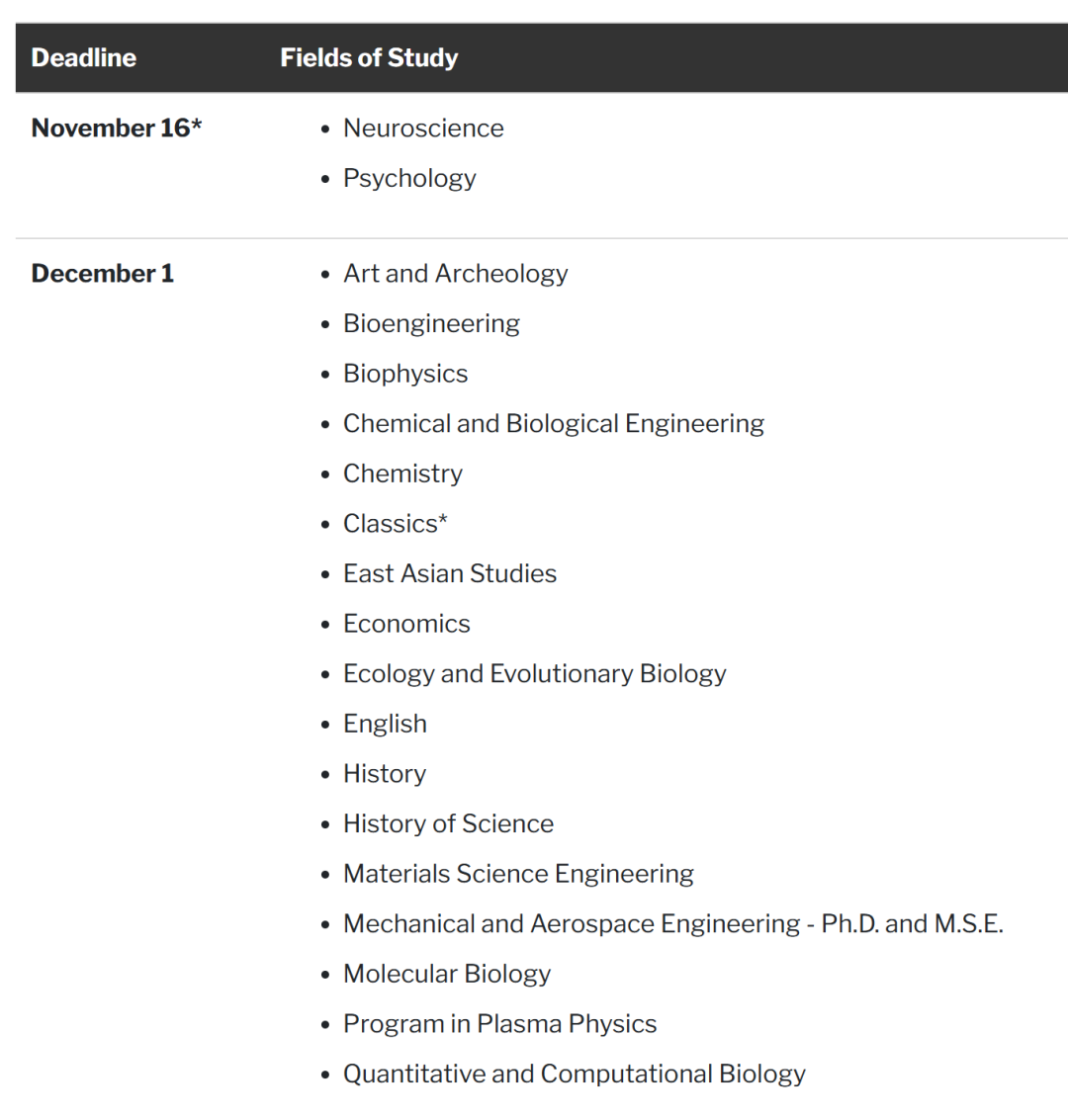This screenshot has width=1068, height=1120.
Task: Click the English list item
Action: 385,725
